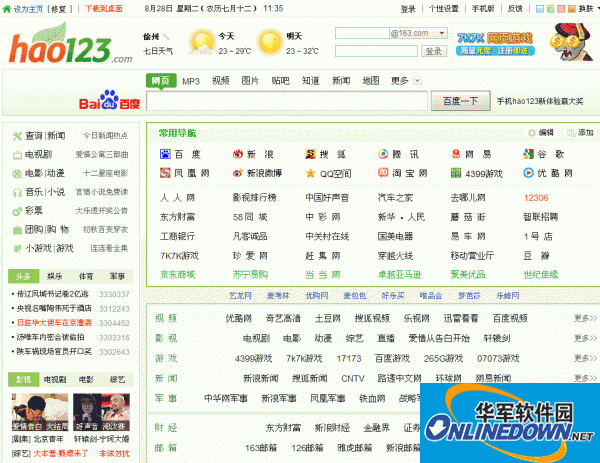Screen dimensions: 600x463
Task: Open Sina site icon link
Action: coord(238,154)
